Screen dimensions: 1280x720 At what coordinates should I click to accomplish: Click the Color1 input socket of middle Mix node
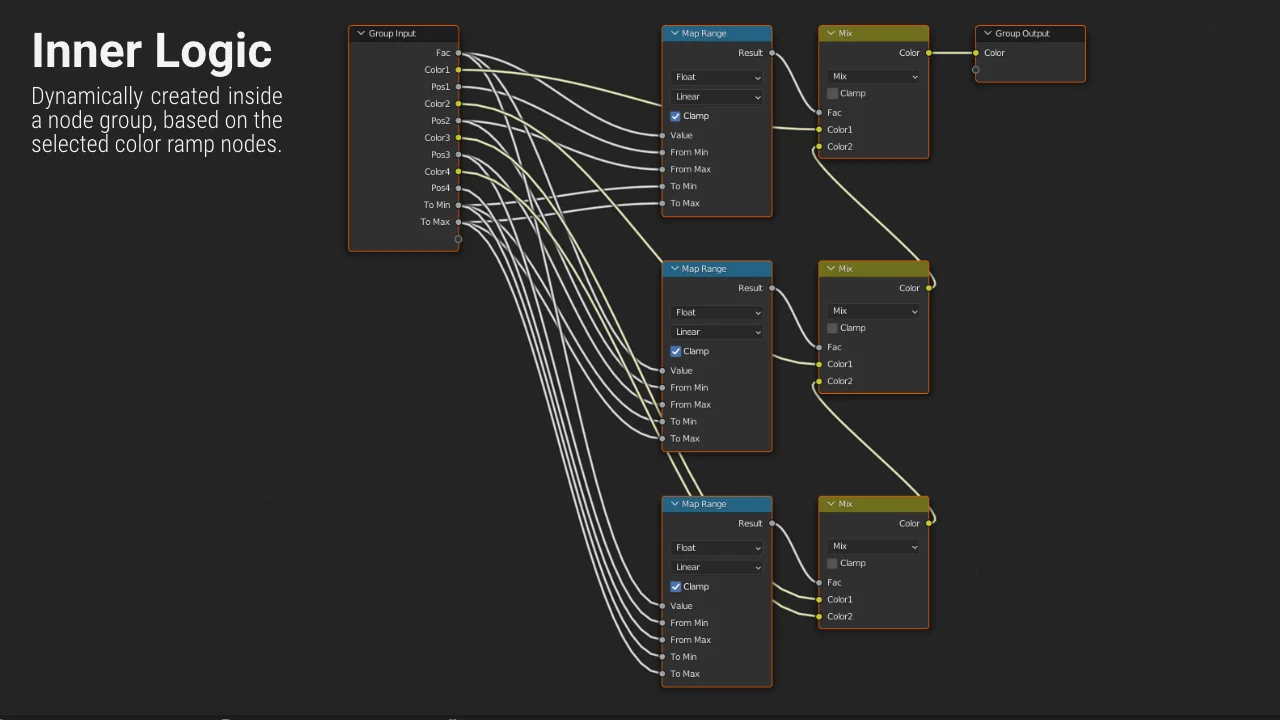(x=818, y=364)
